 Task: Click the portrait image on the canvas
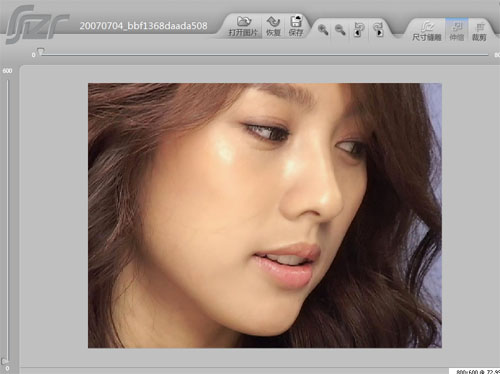point(265,215)
